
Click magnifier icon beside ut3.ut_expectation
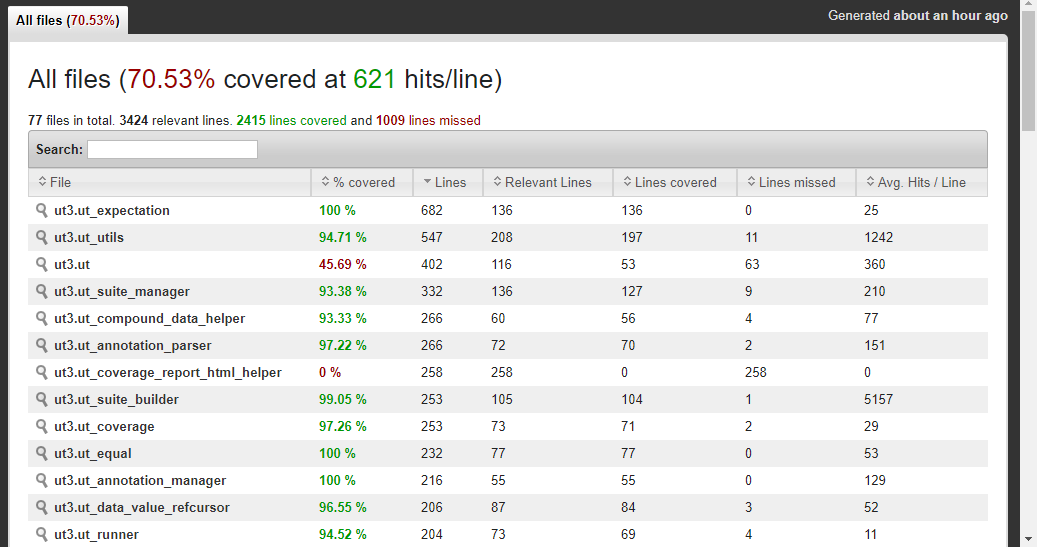42,210
